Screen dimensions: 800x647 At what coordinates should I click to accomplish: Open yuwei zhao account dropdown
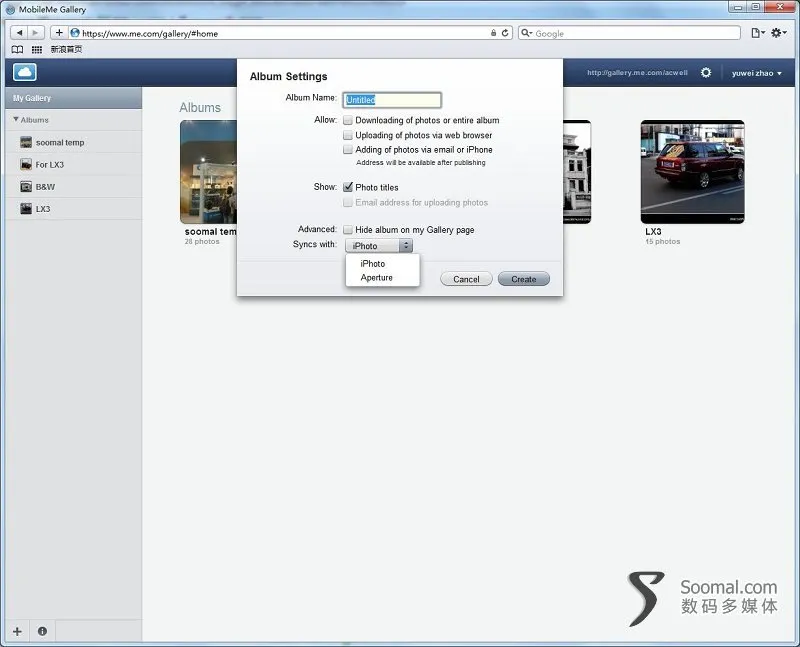click(756, 73)
